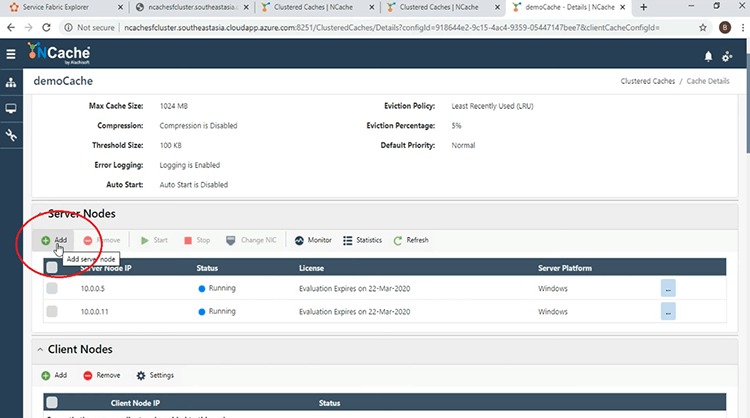750x418 pixels.
Task: Click 'Least Recently Used (LRU)' value
Action: click(492, 106)
